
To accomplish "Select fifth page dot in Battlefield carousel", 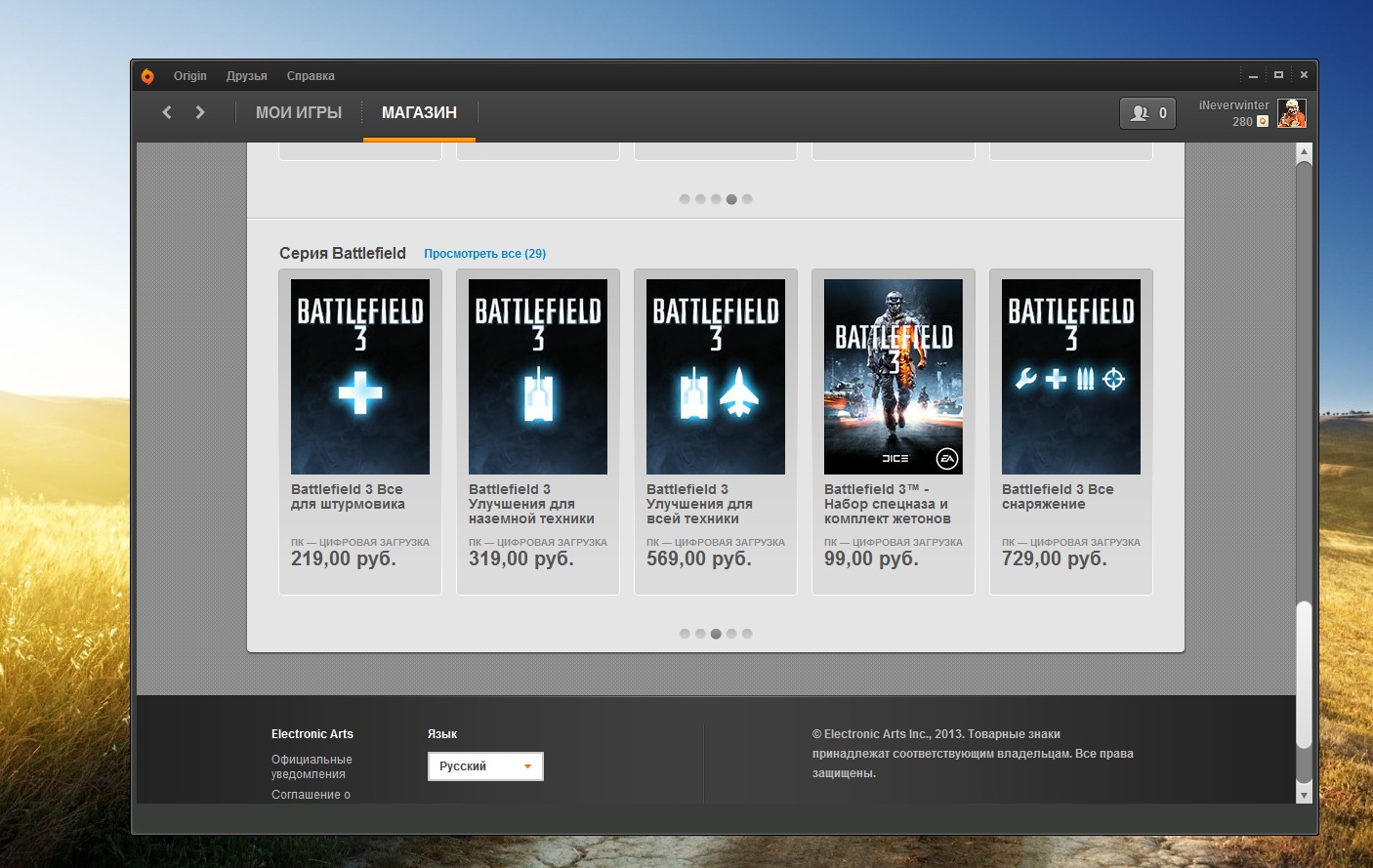I will pyautogui.click(x=747, y=634).
